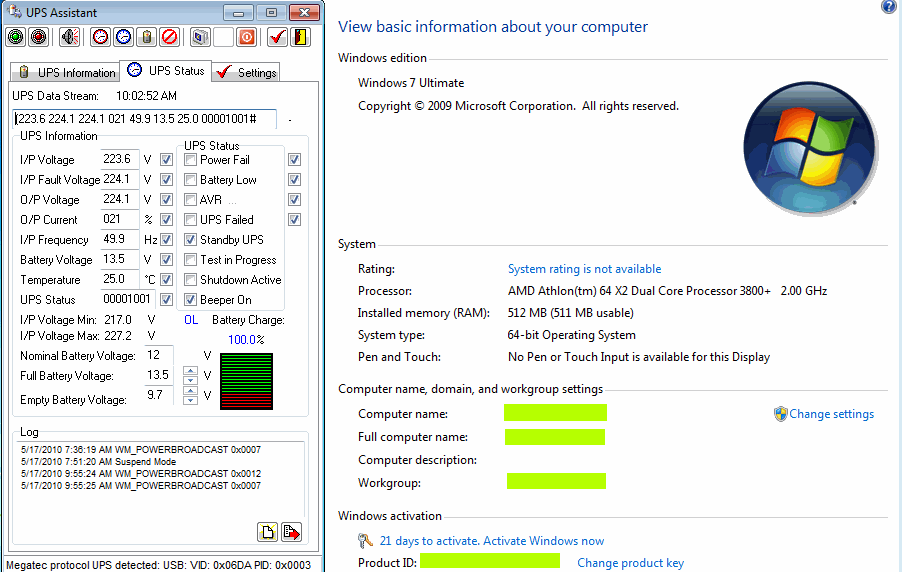902x572 pixels.
Task: Open the UPS Information tab
Action: click(x=66, y=73)
